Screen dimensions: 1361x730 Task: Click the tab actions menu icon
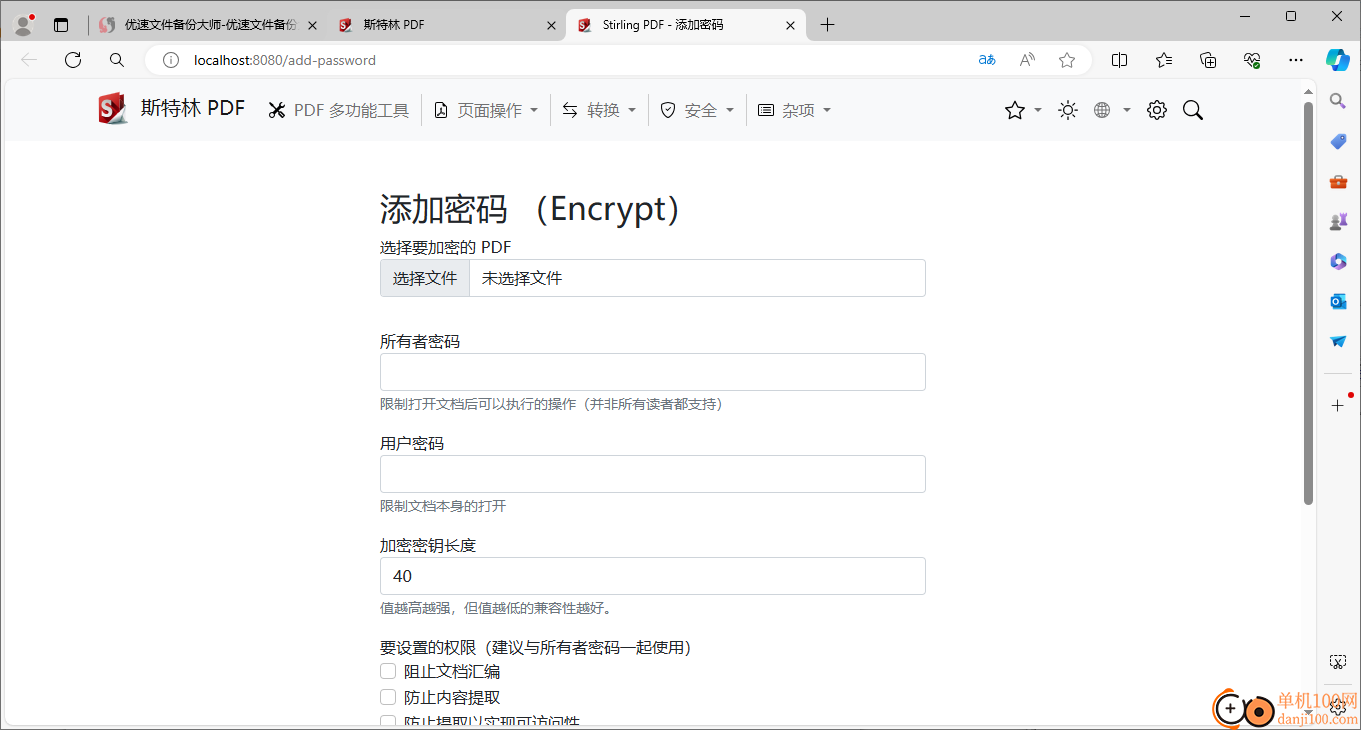point(61,25)
